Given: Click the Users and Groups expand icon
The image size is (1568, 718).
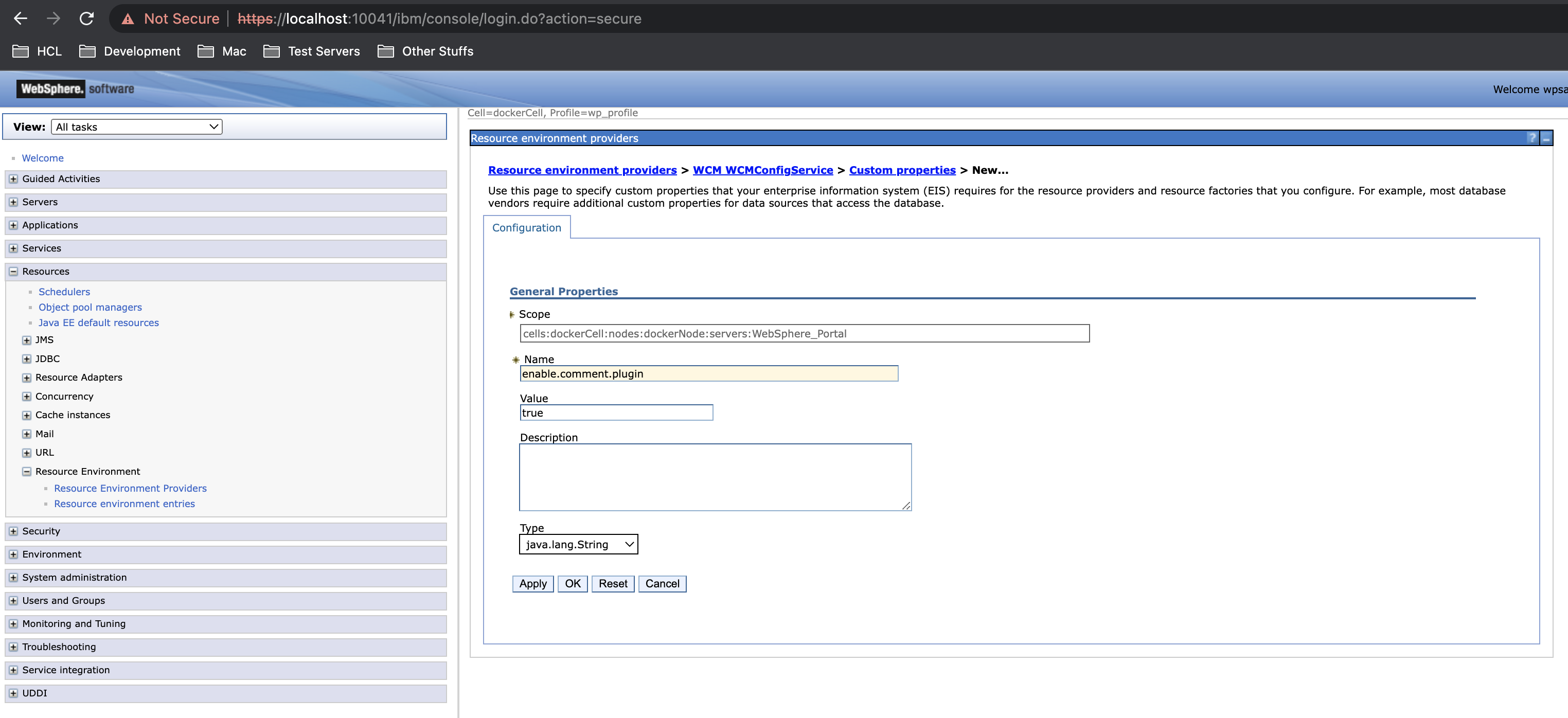Looking at the screenshot, I should click(x=14, y=600).
